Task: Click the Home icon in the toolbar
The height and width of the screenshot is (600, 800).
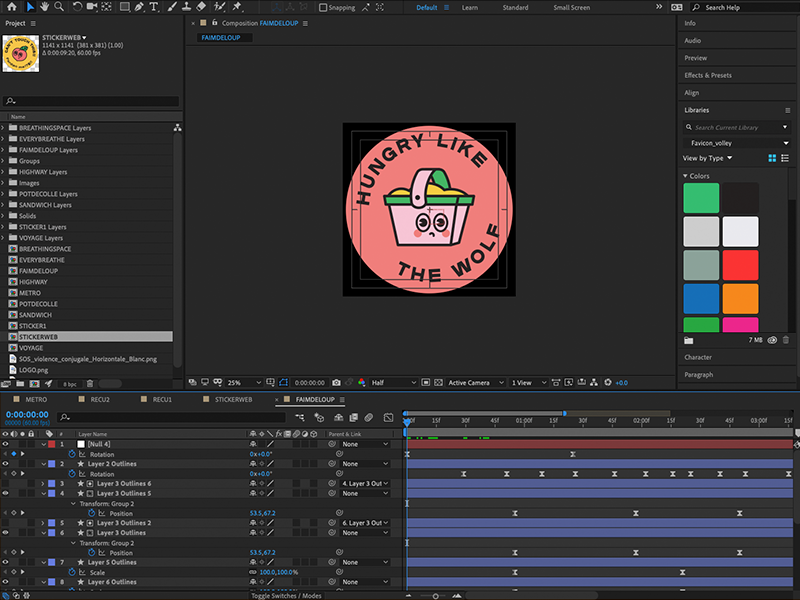Action: tap(11, 7)
